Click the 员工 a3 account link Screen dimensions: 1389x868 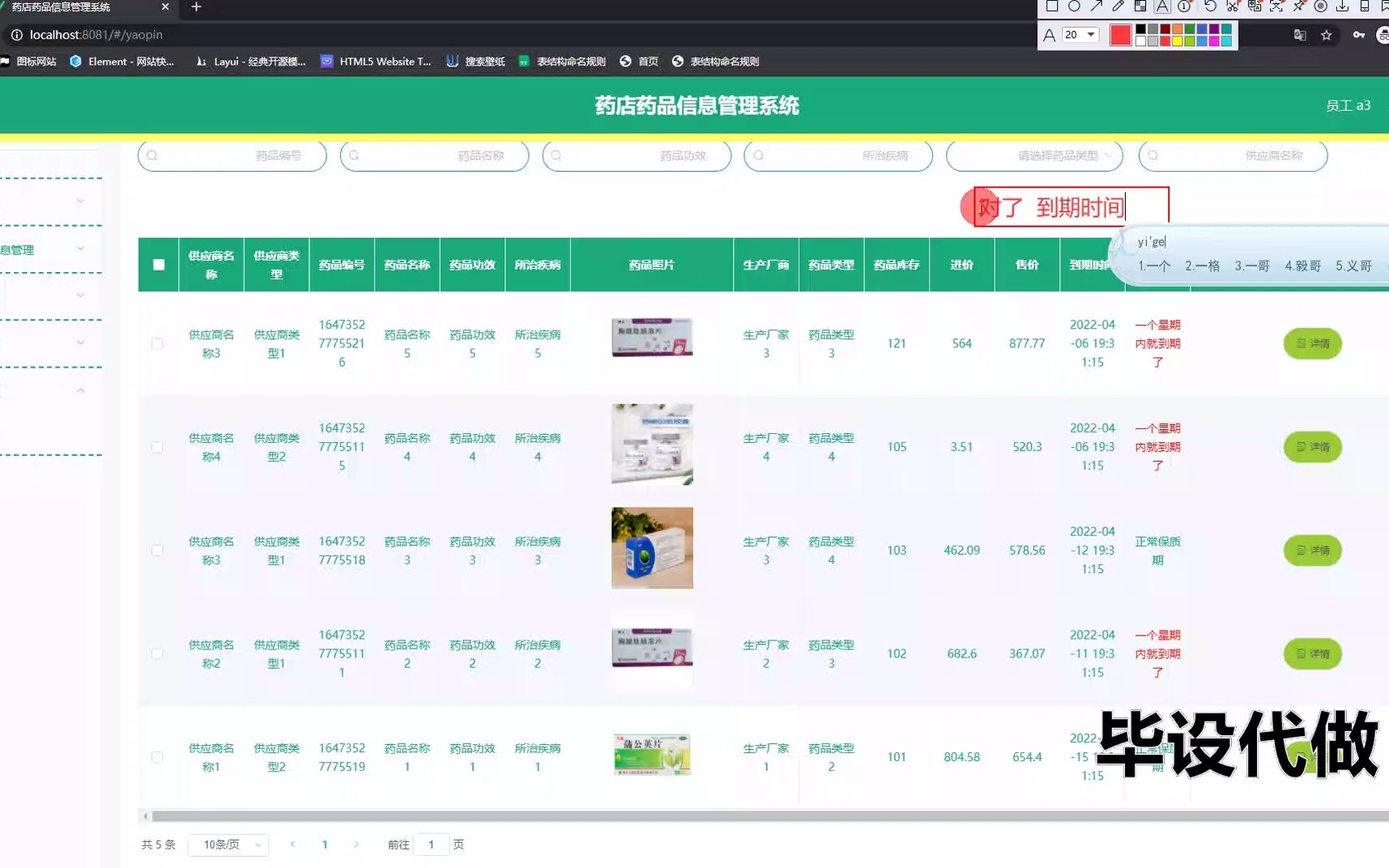click(1348, 105)
